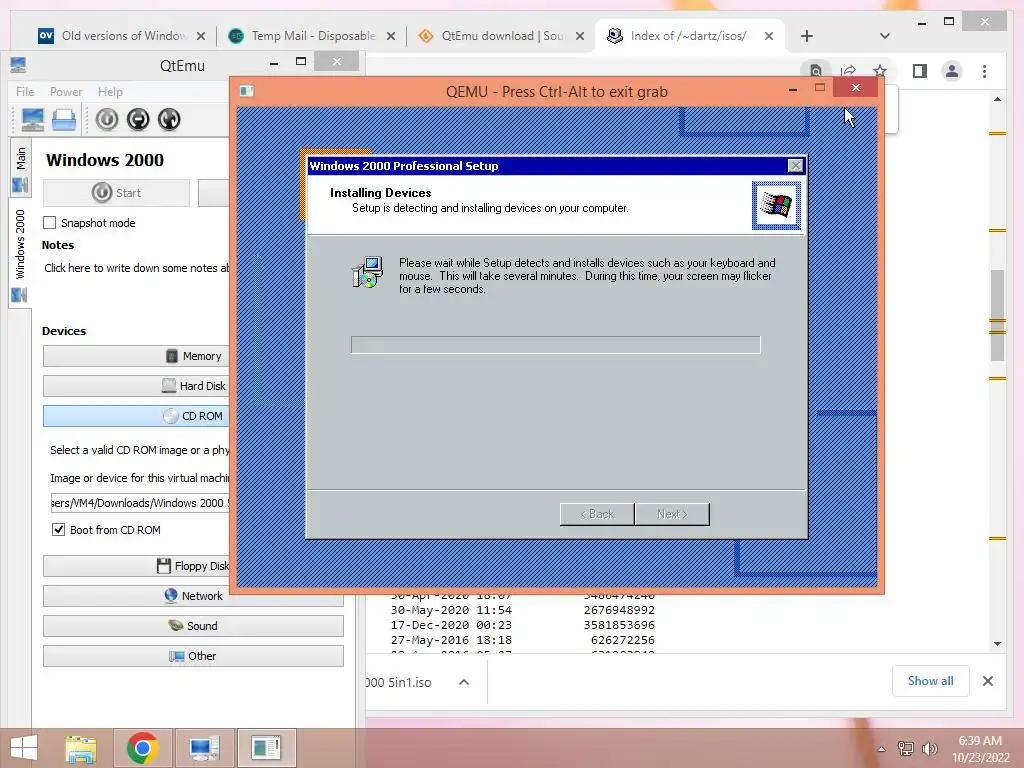Open the Chrome profile avatar
The width and height of the screenshot is (1024, 768).
coord(952,71)
